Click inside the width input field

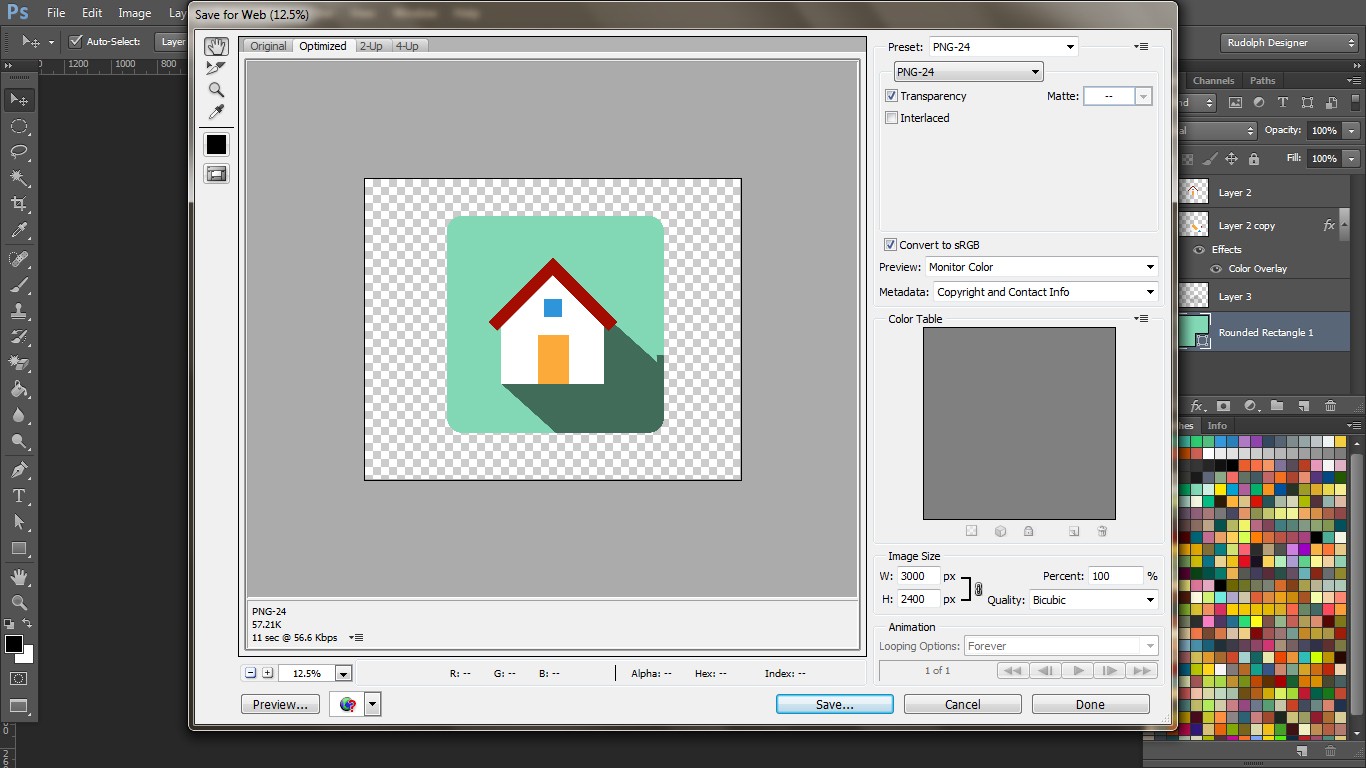(916, 575)
